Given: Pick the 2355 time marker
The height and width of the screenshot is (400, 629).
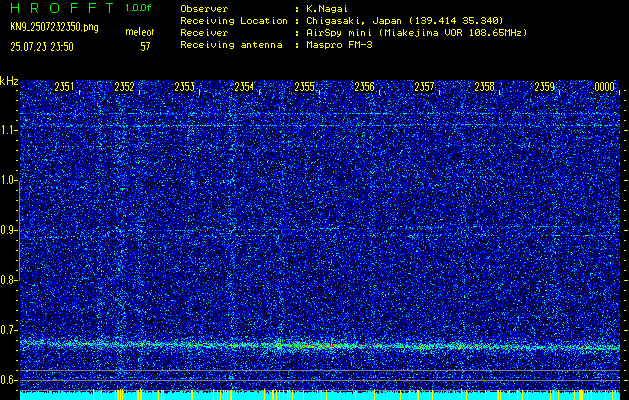Looking at the screenshot, I should click(x=304, y=87).
